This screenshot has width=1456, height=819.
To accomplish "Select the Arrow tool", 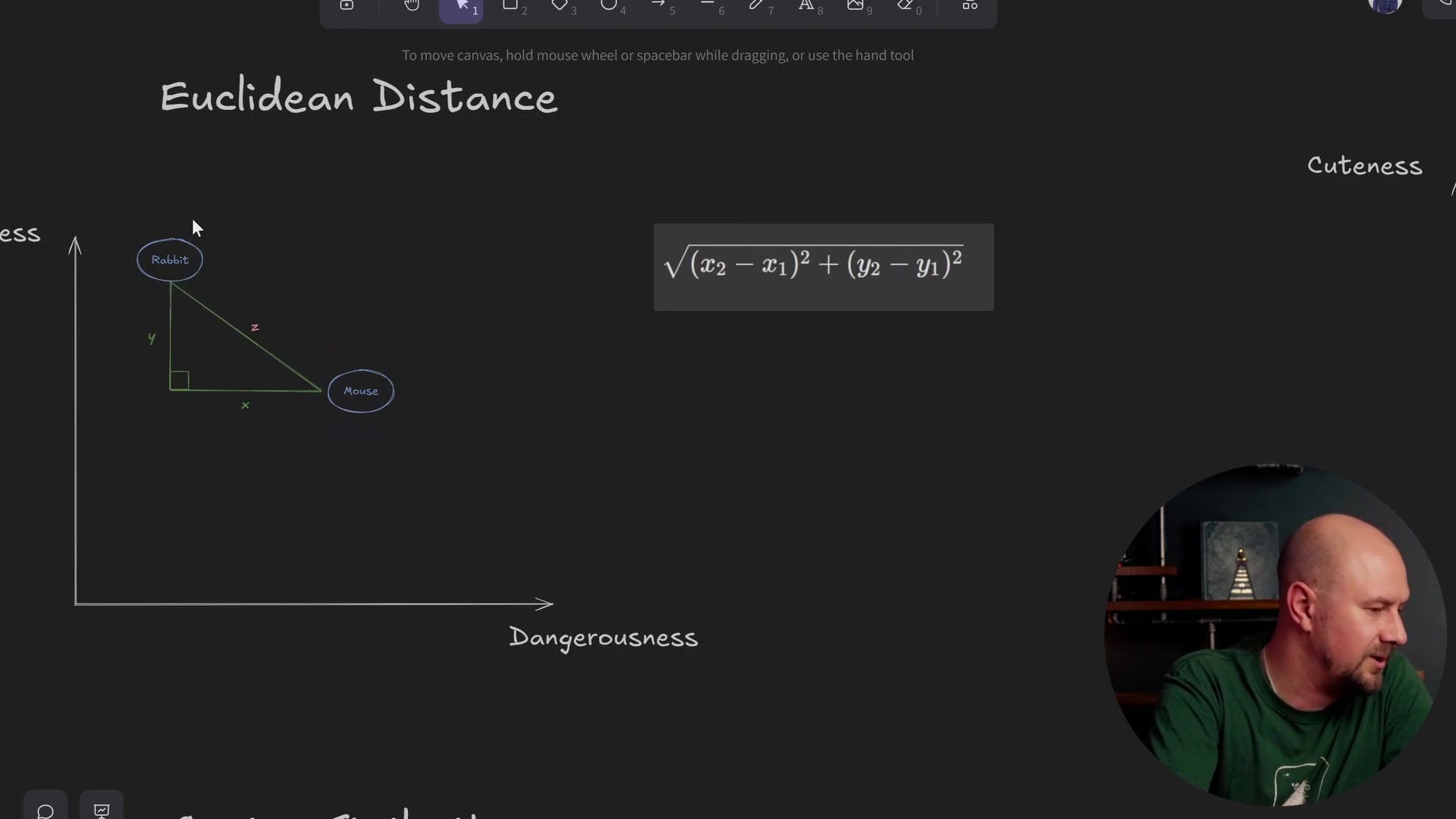I will pos(658,6).
